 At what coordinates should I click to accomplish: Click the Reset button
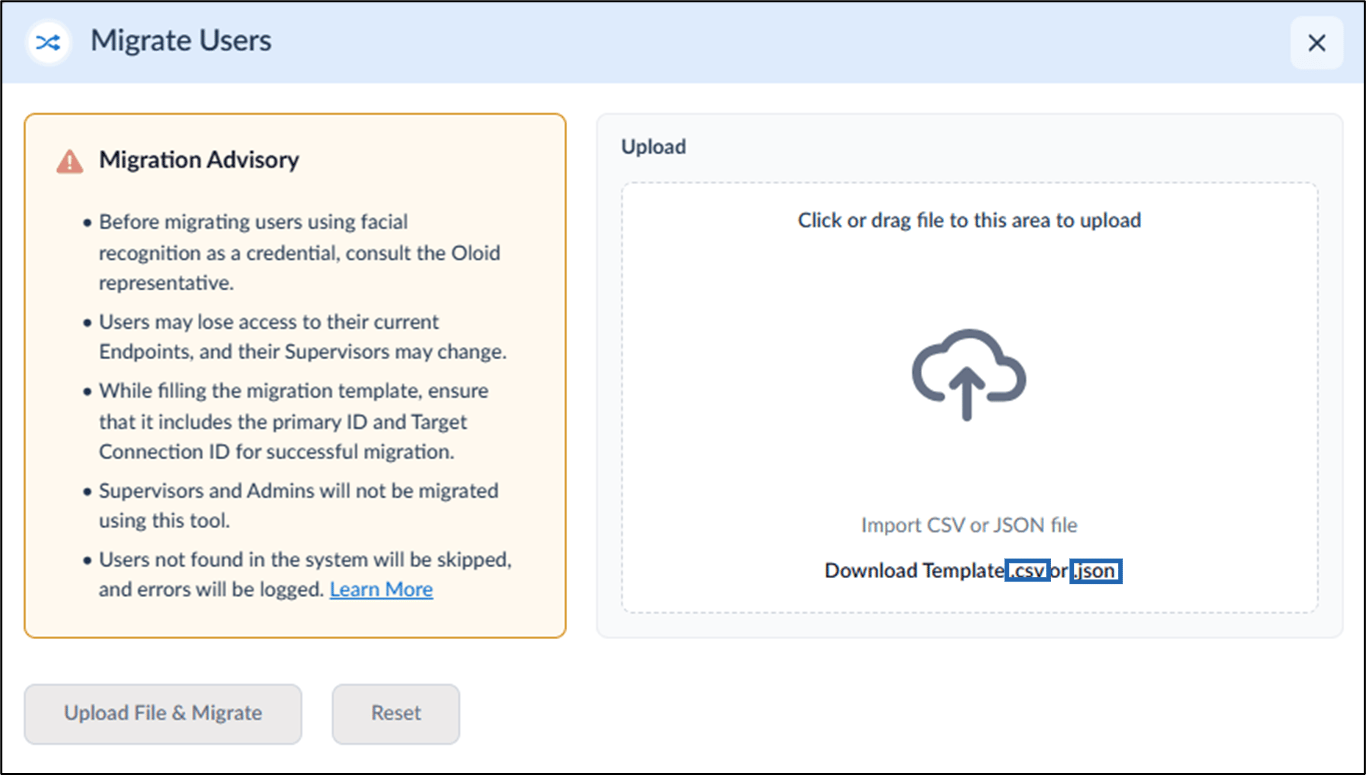[396, 713]
